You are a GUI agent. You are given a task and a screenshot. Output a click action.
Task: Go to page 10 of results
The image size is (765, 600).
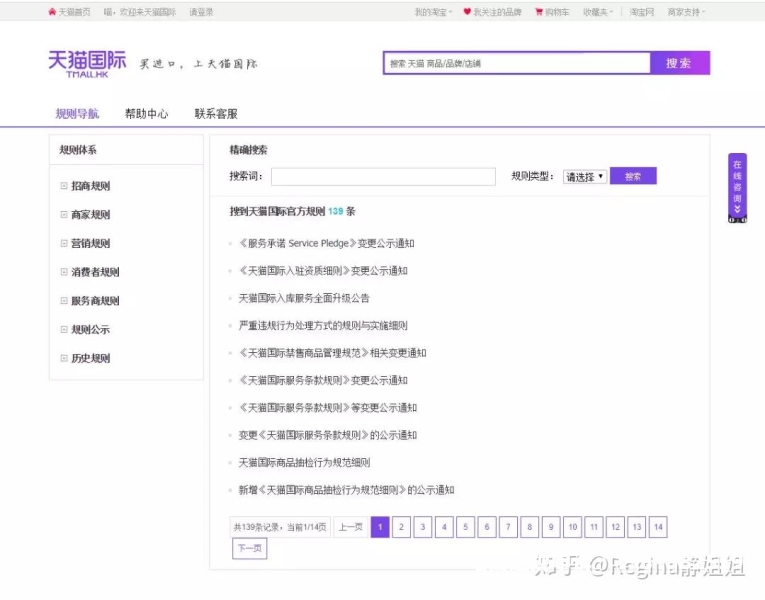tap(572, 527)
